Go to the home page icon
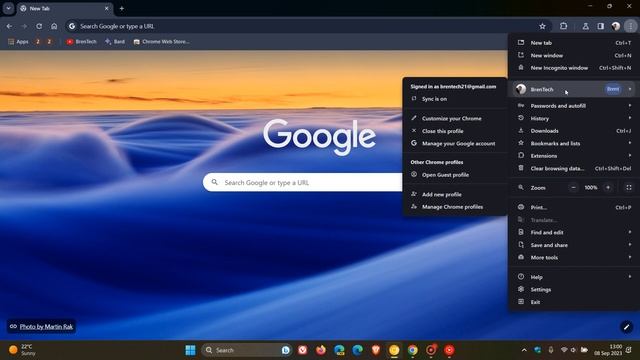 coord(54,26)
